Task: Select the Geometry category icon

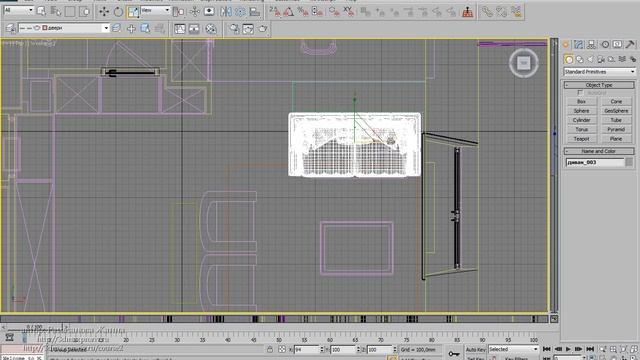Action: [569, 60]
